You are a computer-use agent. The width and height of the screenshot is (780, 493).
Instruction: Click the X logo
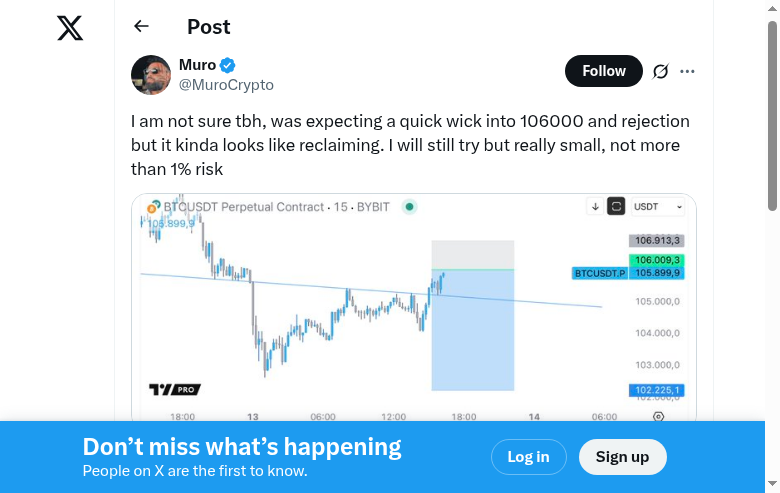[x=70, y=28]
